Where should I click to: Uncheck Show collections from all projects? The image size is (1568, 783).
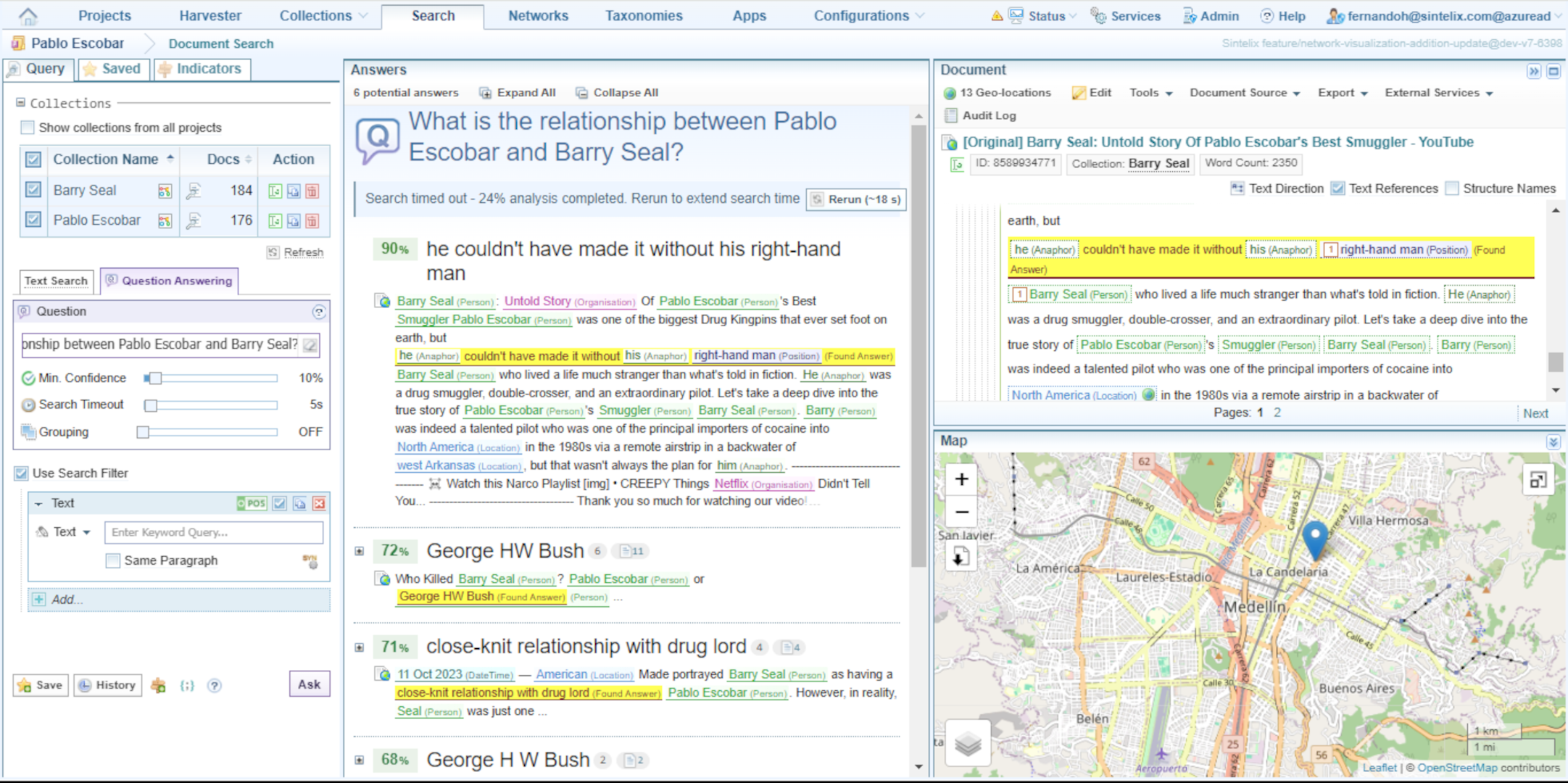pos(28,127)
